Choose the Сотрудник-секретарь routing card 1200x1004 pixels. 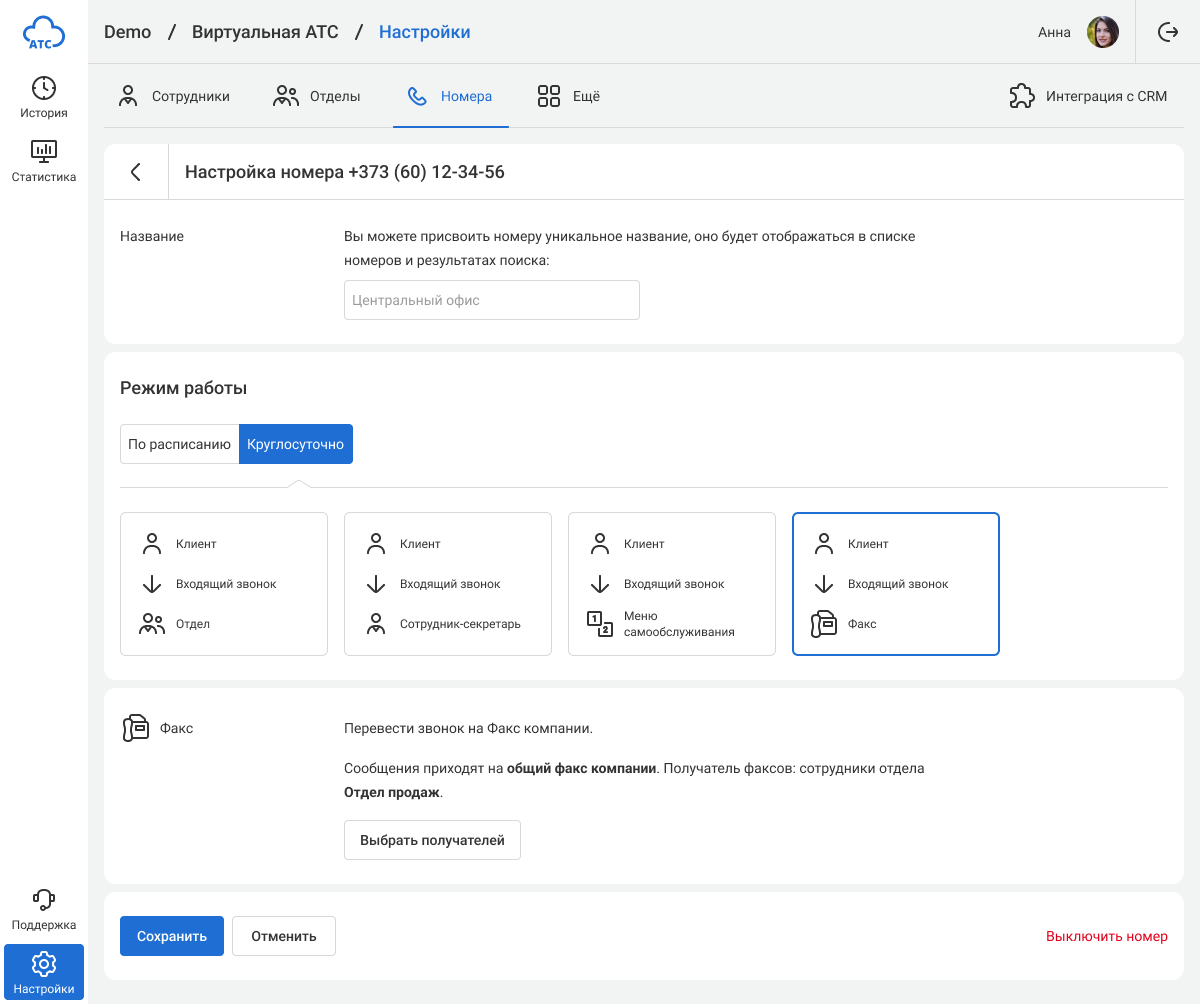pyautogui.click(x=448, y=584)
